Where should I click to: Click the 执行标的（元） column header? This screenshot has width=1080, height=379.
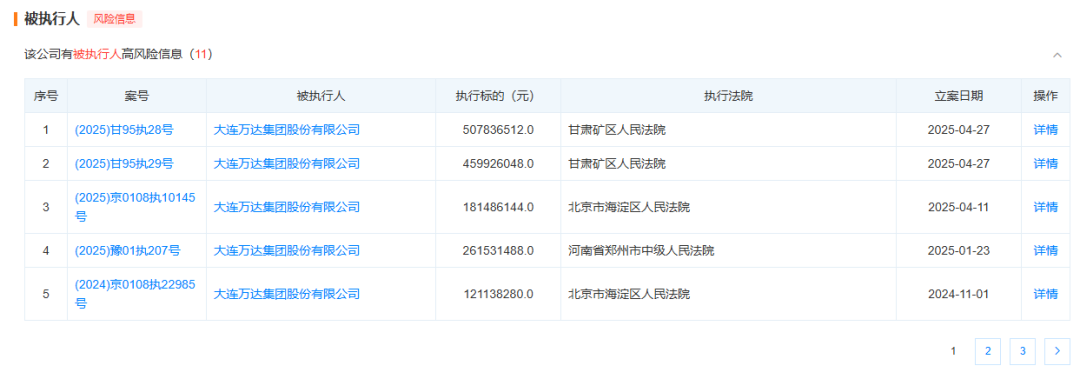498,96
